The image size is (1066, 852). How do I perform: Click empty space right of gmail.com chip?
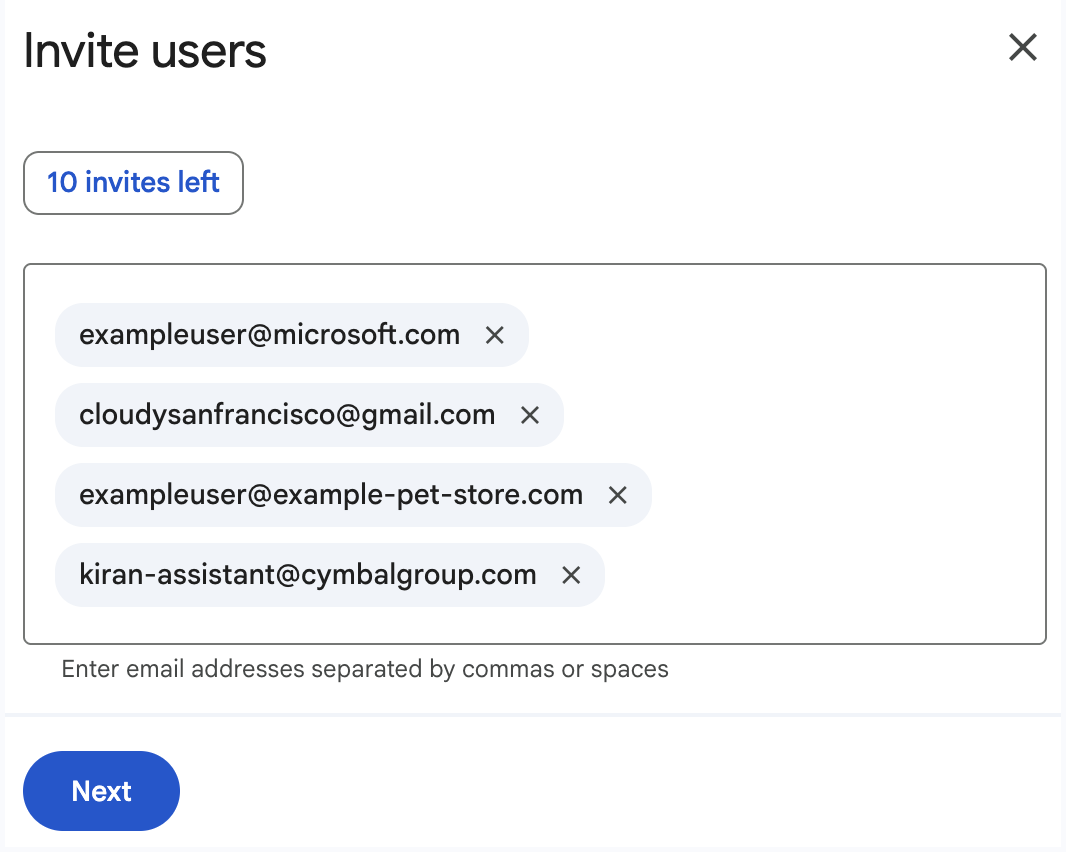(x=800, y=415)
